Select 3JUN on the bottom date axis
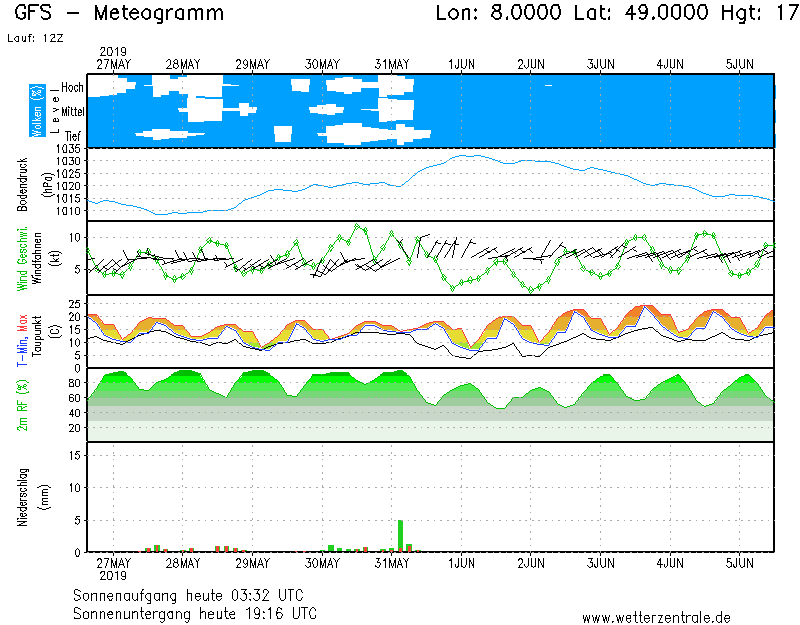800x625 pixels. pyautogui.click(x=600, y=563)
